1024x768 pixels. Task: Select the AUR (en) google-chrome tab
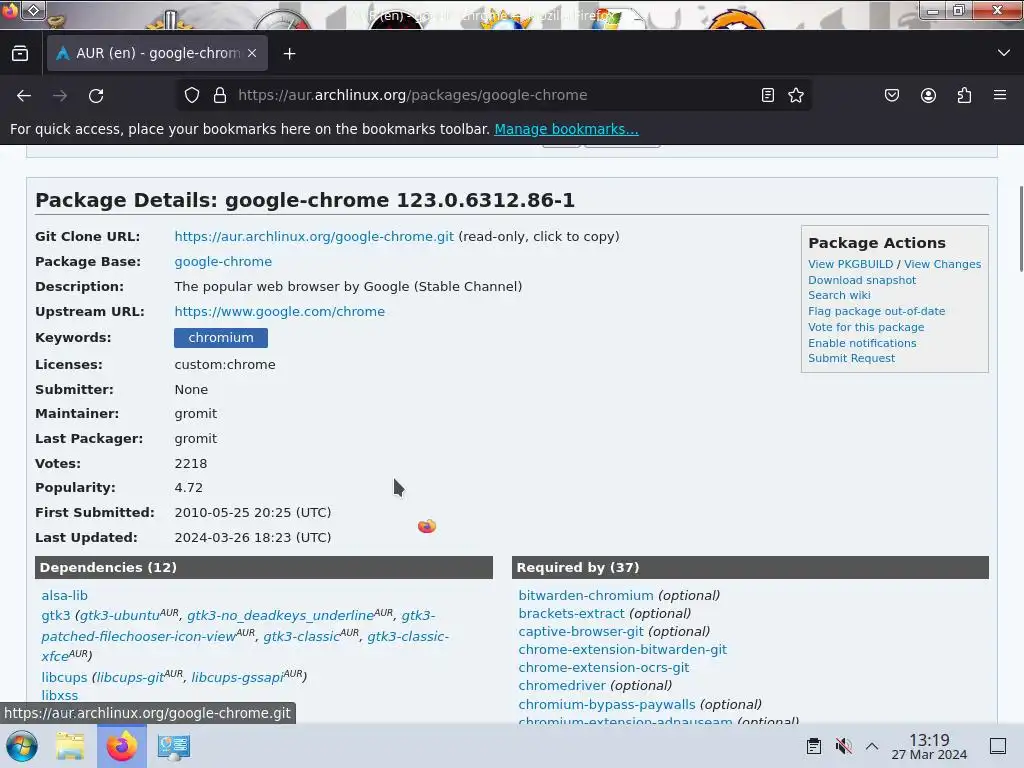pos(157,54)
